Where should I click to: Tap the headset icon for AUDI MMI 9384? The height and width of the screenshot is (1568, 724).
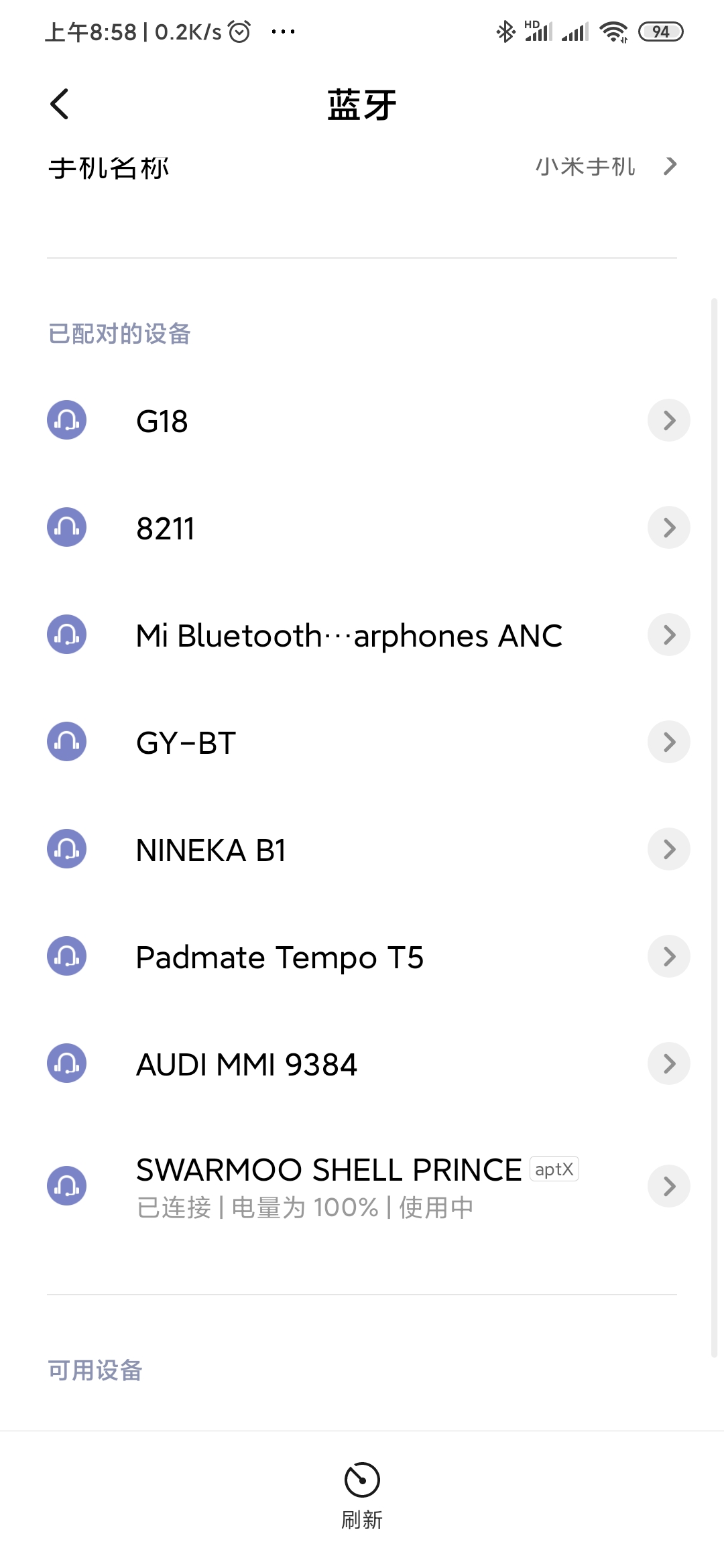(66, 1063)
